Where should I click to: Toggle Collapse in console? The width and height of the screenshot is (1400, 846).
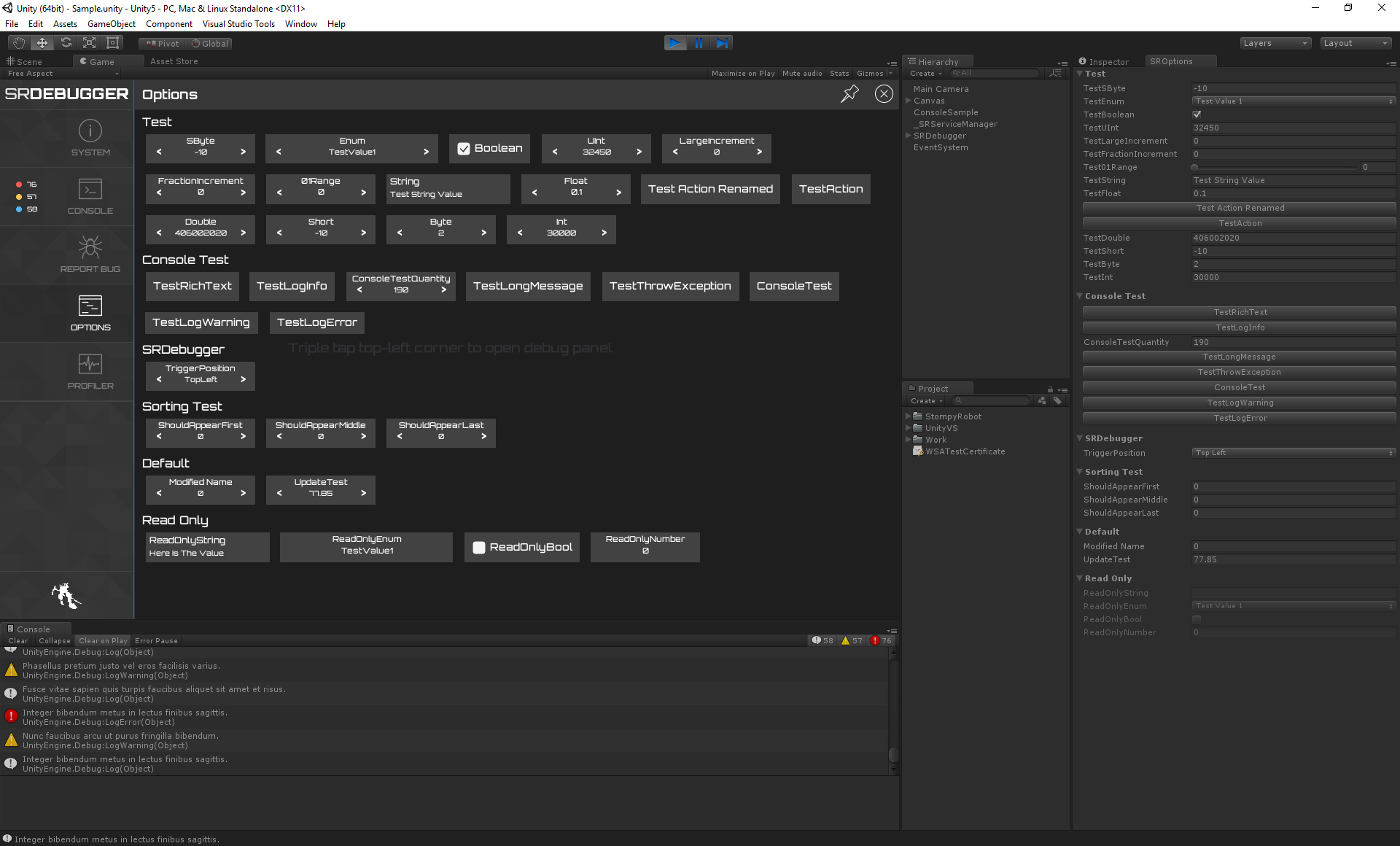click(55, 640)
